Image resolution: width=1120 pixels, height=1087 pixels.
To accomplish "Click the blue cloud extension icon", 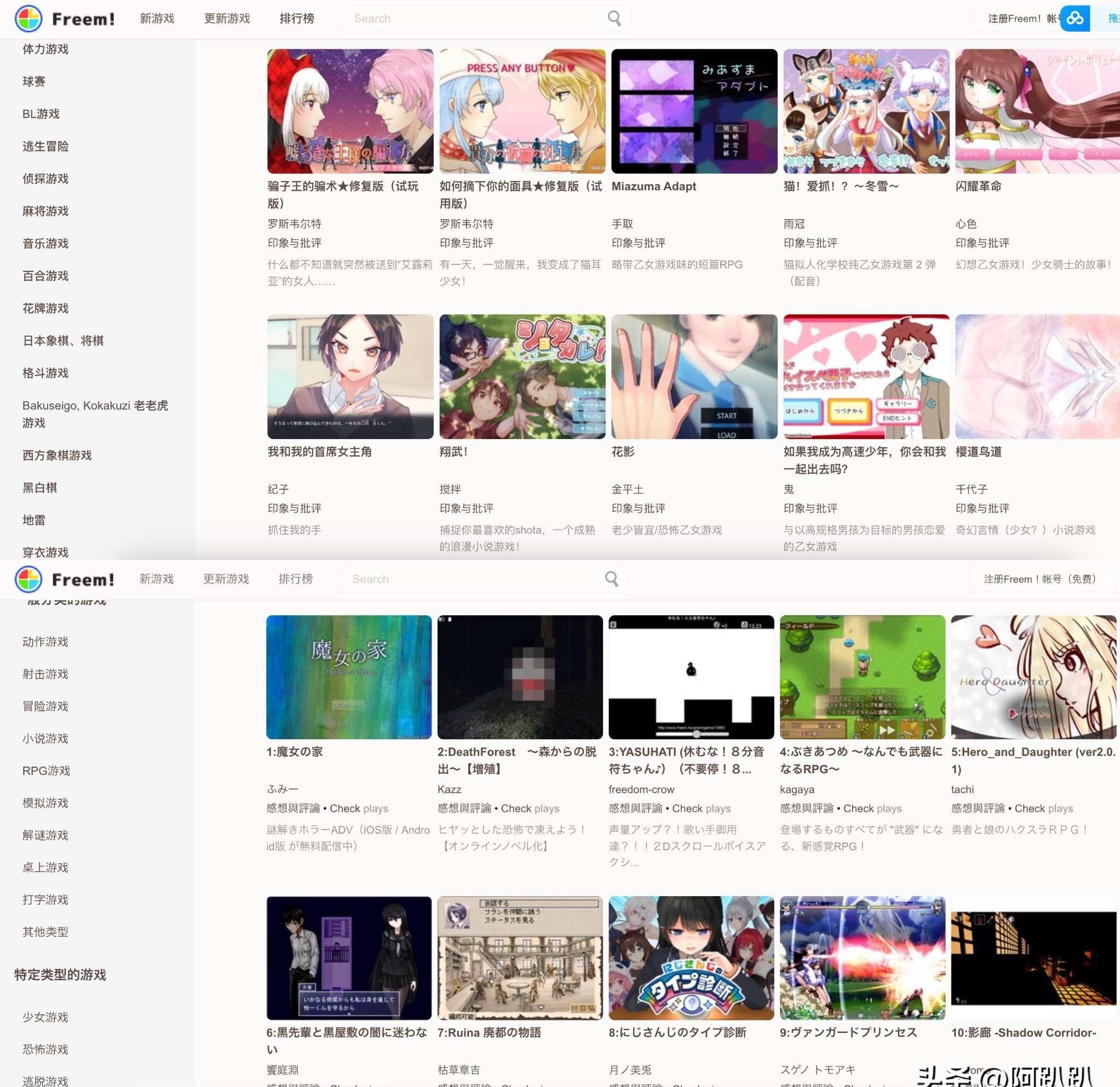I will point(1075,19).
